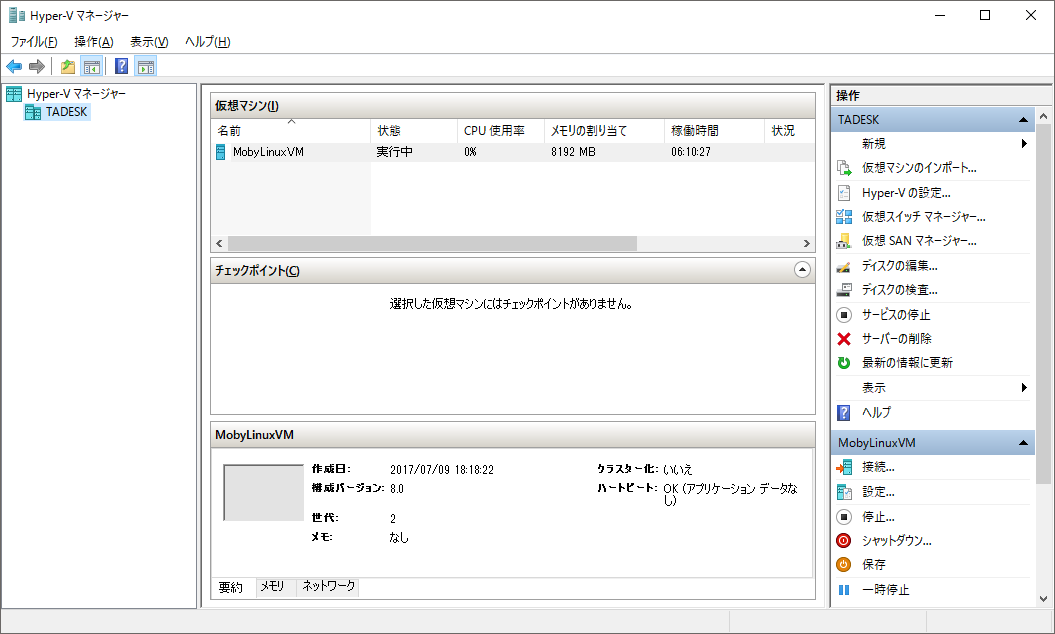This screenshot has width=1055, height=634.
Task: Click the 接続 connect icon
Action: point(844,467)
